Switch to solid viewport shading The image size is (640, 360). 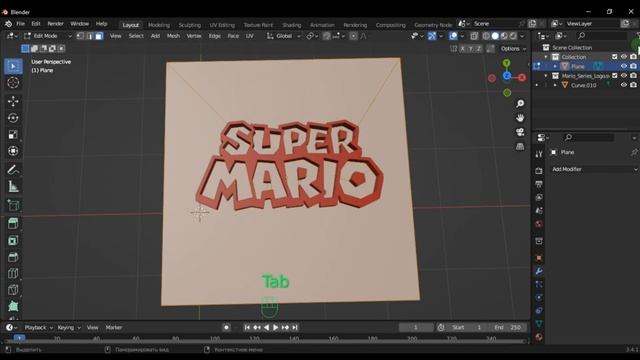pyautogui.click(x=495, y=36)
